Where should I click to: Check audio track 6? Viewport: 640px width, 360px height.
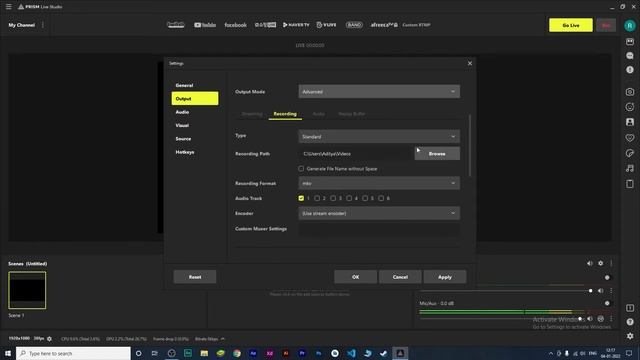coord(381,198)
